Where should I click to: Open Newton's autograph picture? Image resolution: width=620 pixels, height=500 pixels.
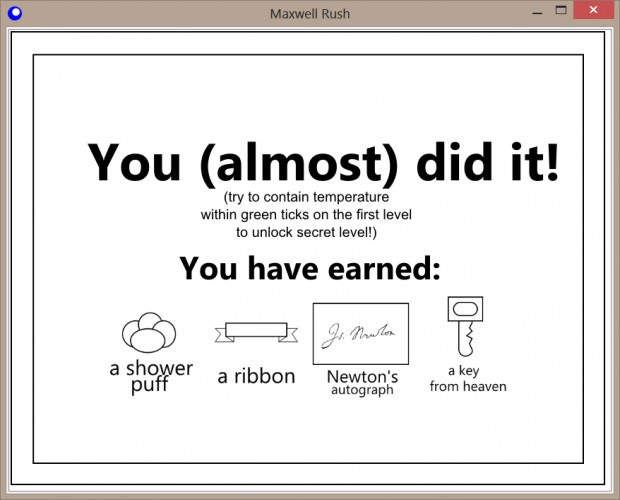(361, 334)
